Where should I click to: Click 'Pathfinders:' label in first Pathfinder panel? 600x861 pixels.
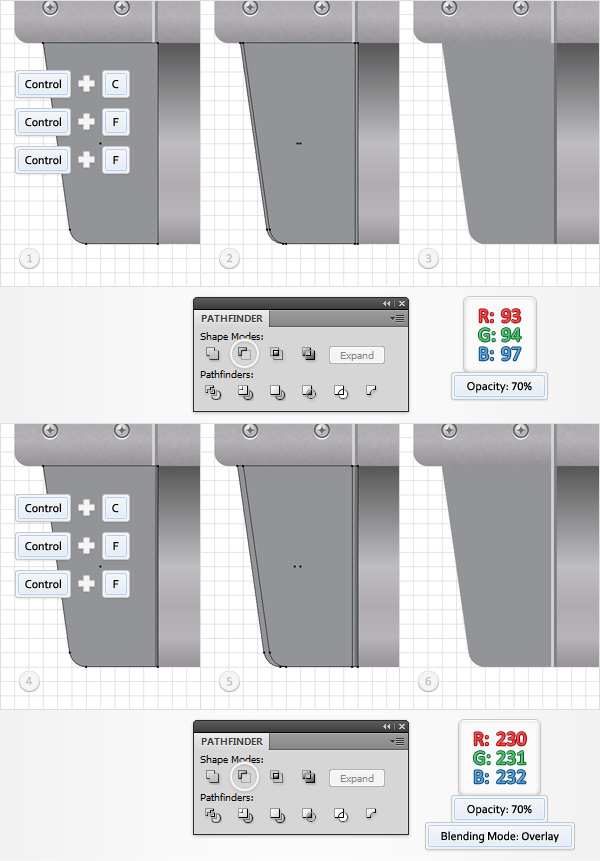tap(227, 374)
